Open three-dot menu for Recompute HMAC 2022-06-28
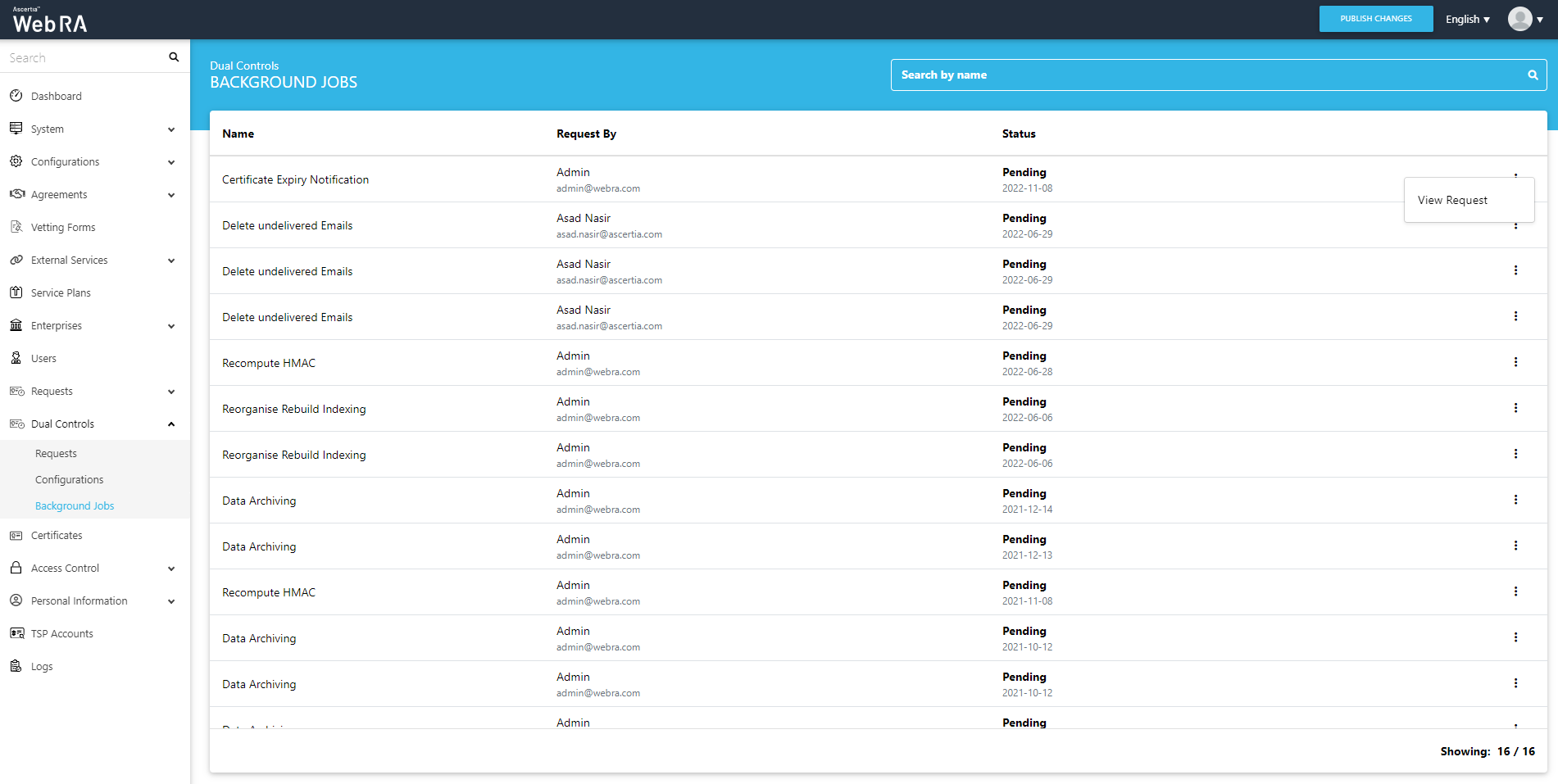Screen dimensions: 1558x784 pyautogui.click(x=1515, y=362)
